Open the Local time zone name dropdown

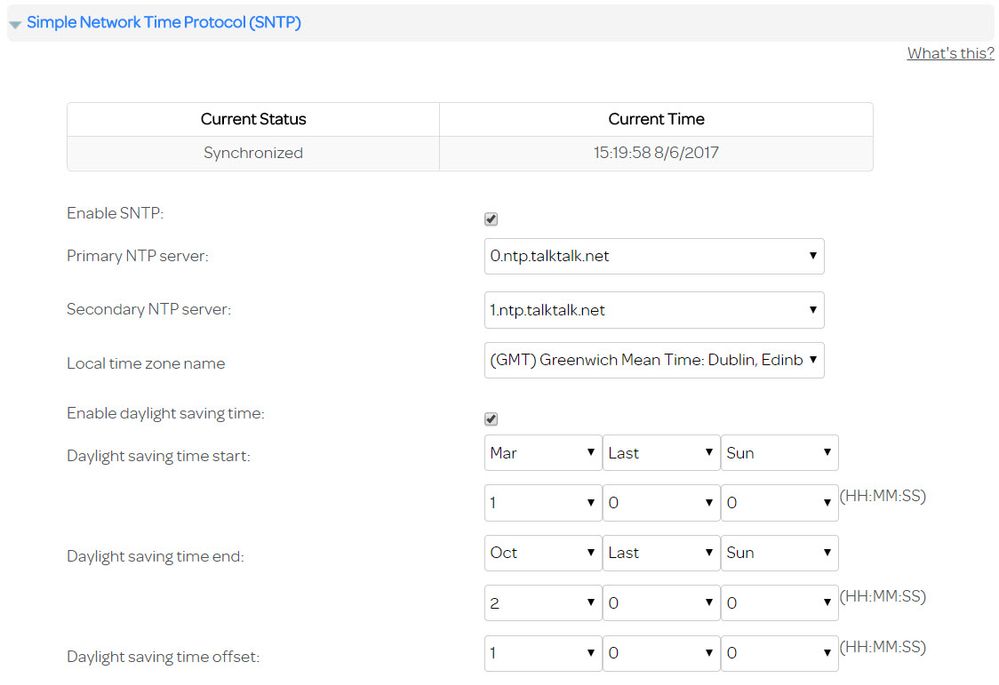click(654, 360)
